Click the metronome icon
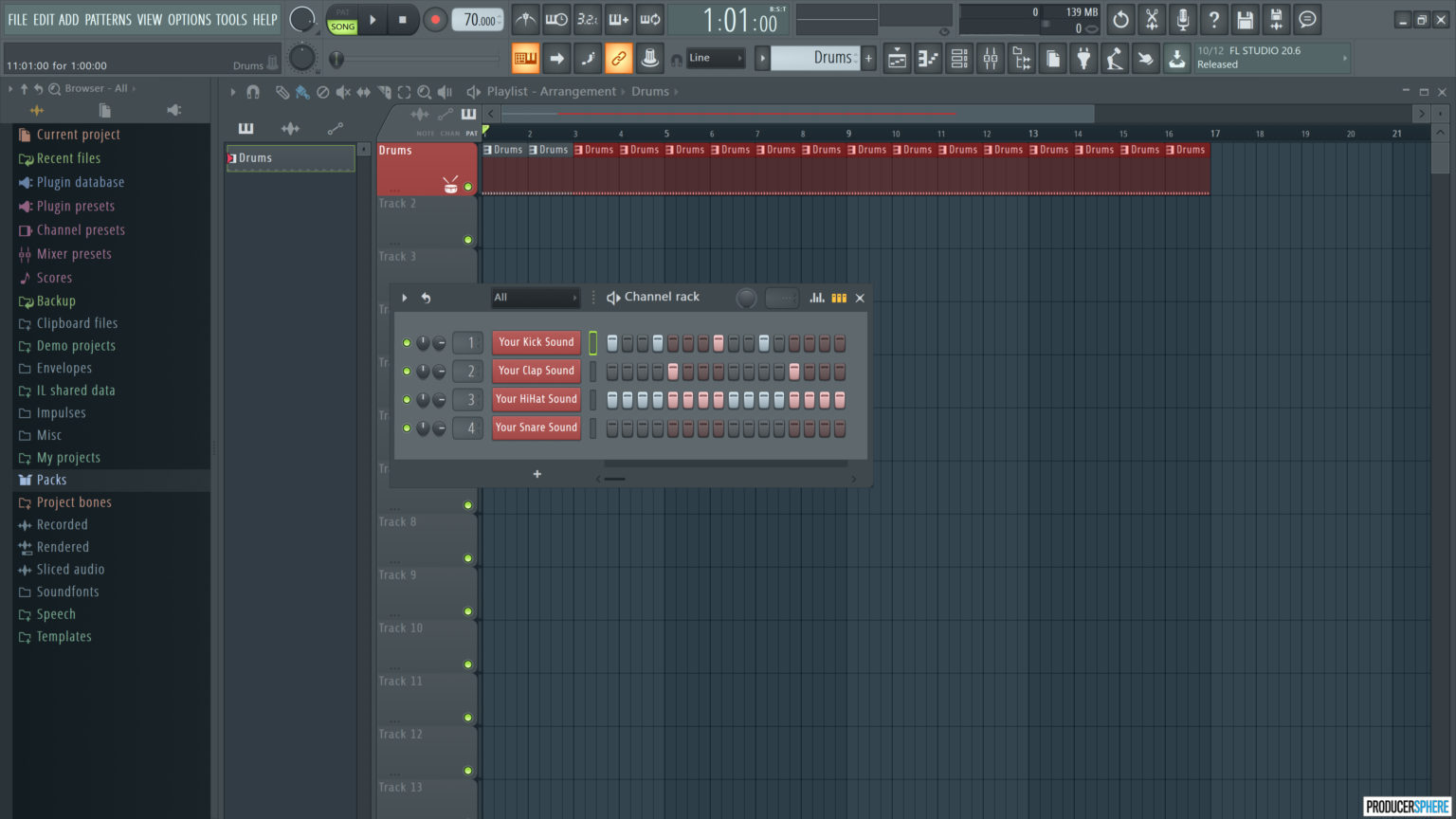The height and width of the screenshot is (819, 1456). click(x=524, y=19)
